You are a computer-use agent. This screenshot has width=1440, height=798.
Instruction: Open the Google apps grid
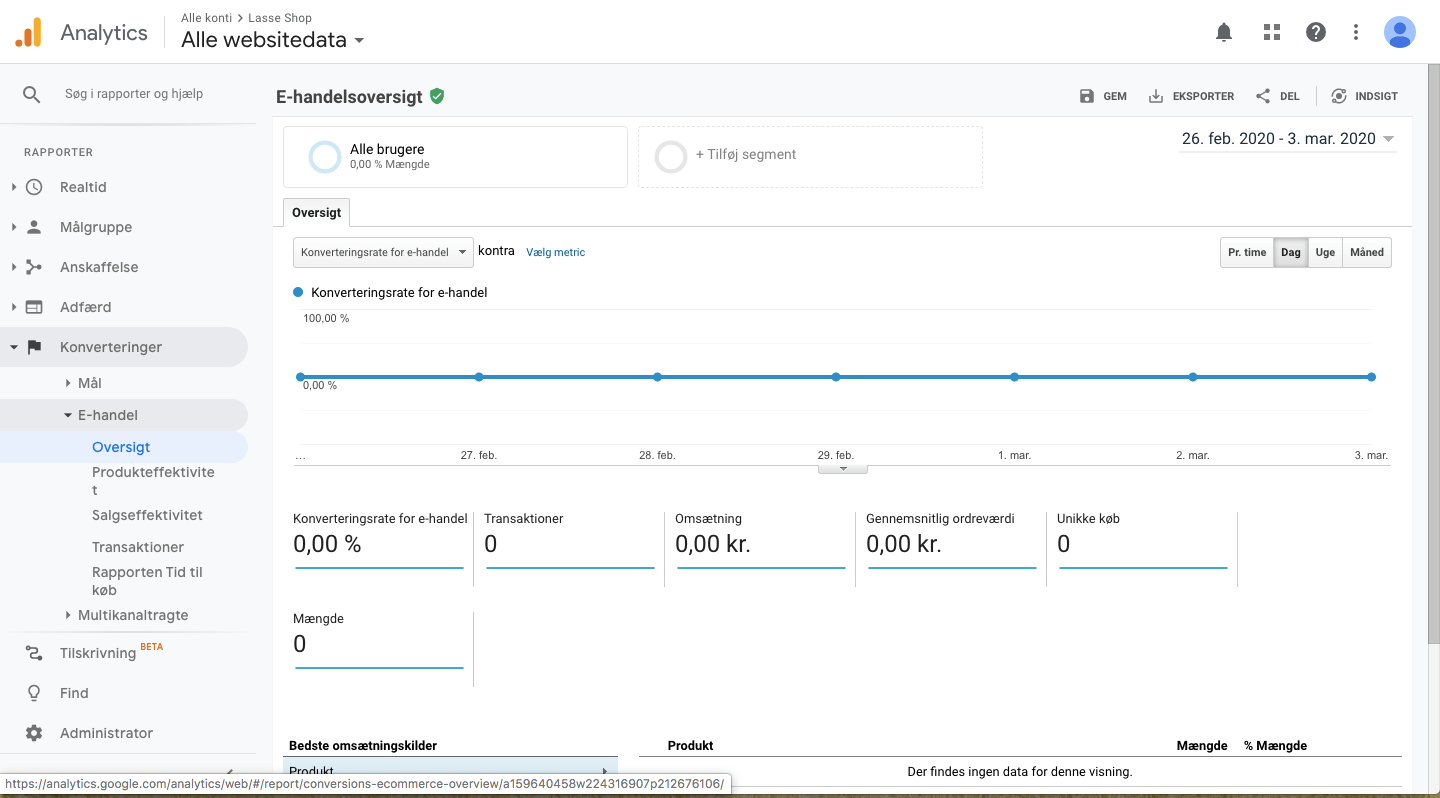pyautogui.click(x=1272, y=32)
